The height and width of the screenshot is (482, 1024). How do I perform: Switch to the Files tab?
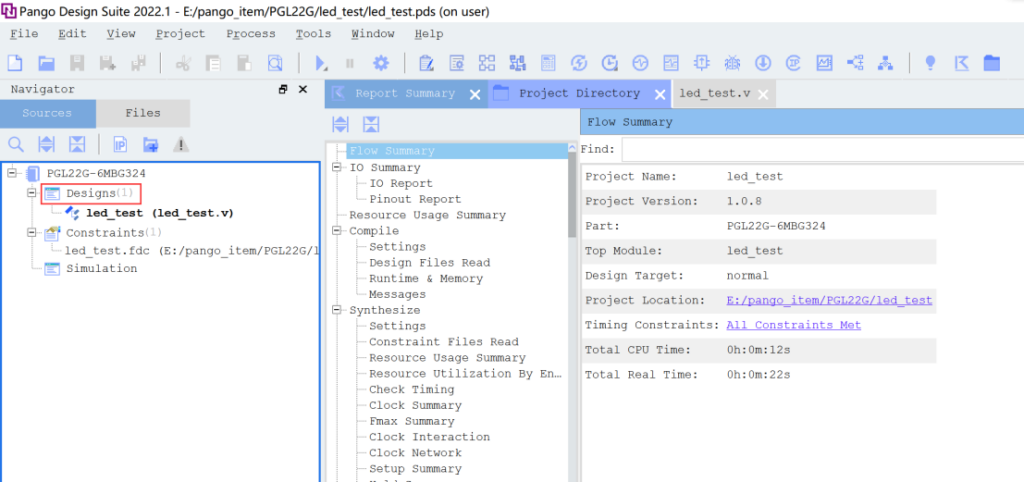tap(143, 113)
